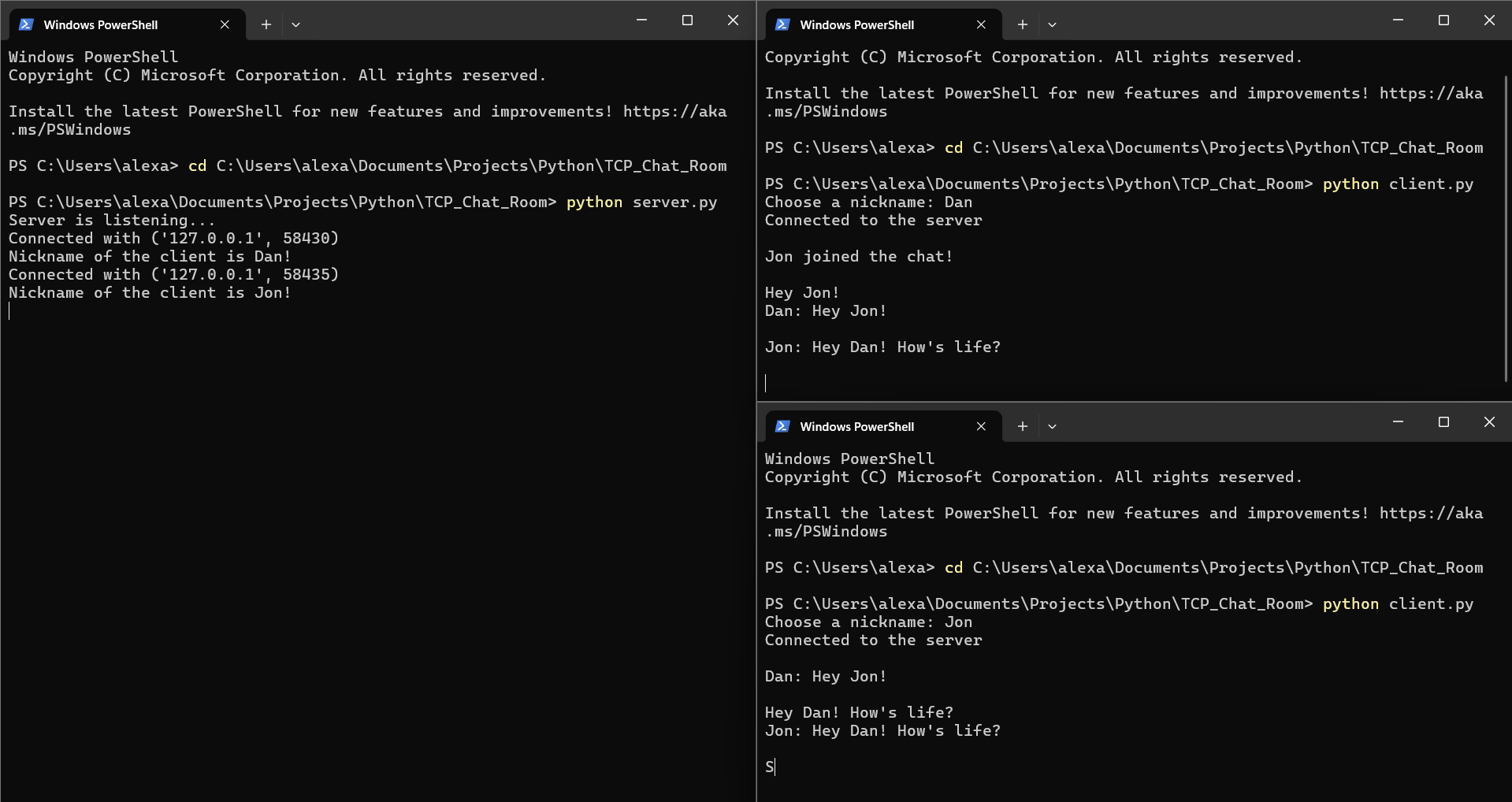Click the PowerShell icon on the Dan client tab
Screen dimensions: 1512x802
(782, 24)
